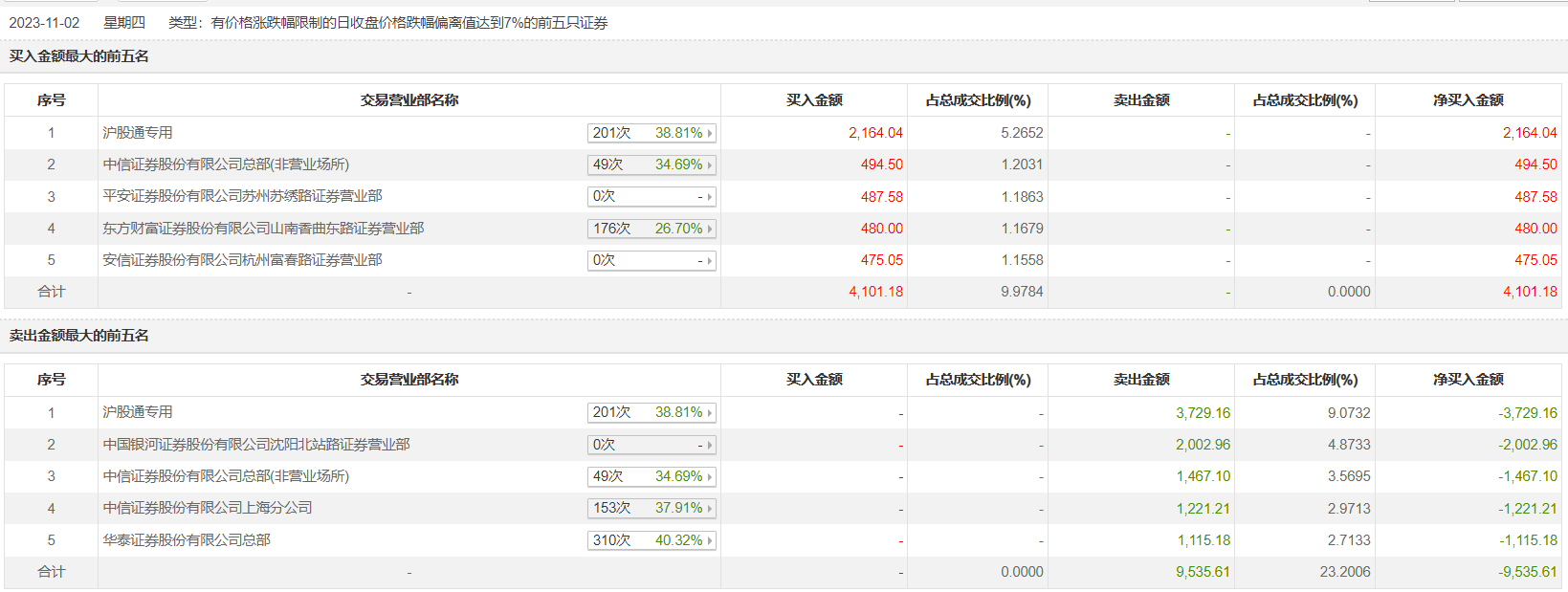Open 中信证券总部(非营业场所) in the top buyers table
Image resolution: width=1568 pixels, height=592 pixels.
coord(226,164)
